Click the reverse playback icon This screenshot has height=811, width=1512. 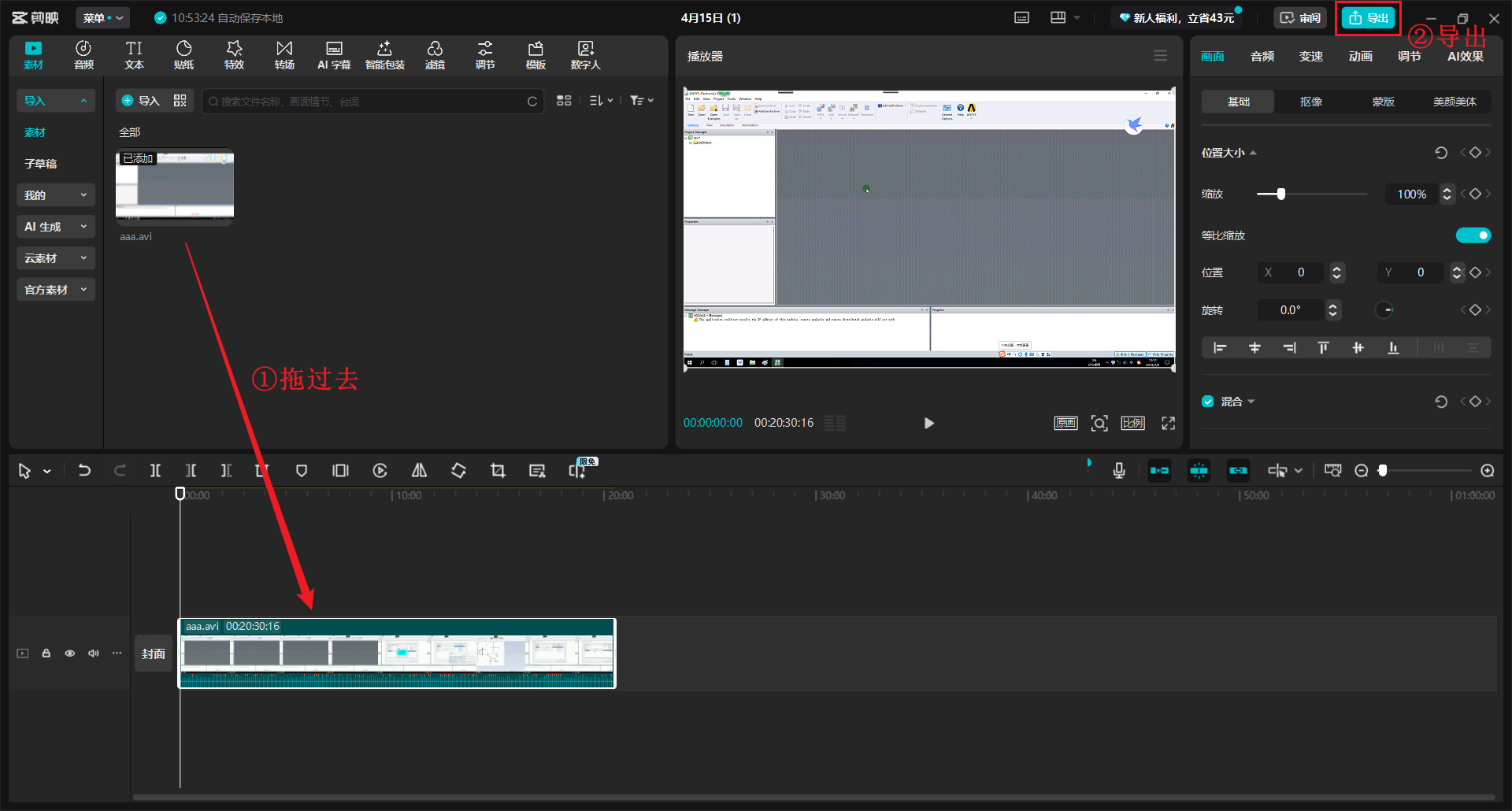(380, 470)
